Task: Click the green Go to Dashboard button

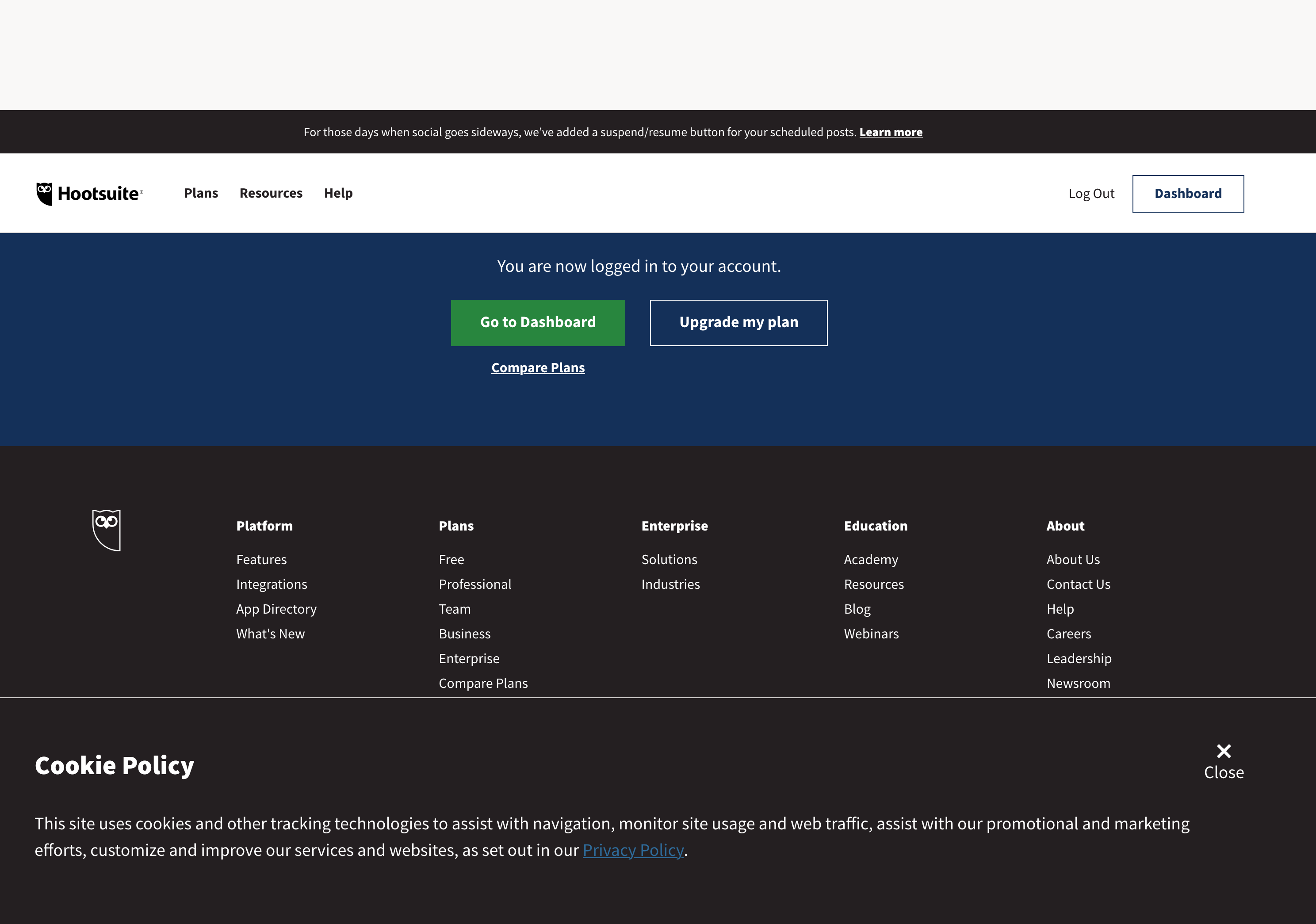Action: (x=538, y=323)
